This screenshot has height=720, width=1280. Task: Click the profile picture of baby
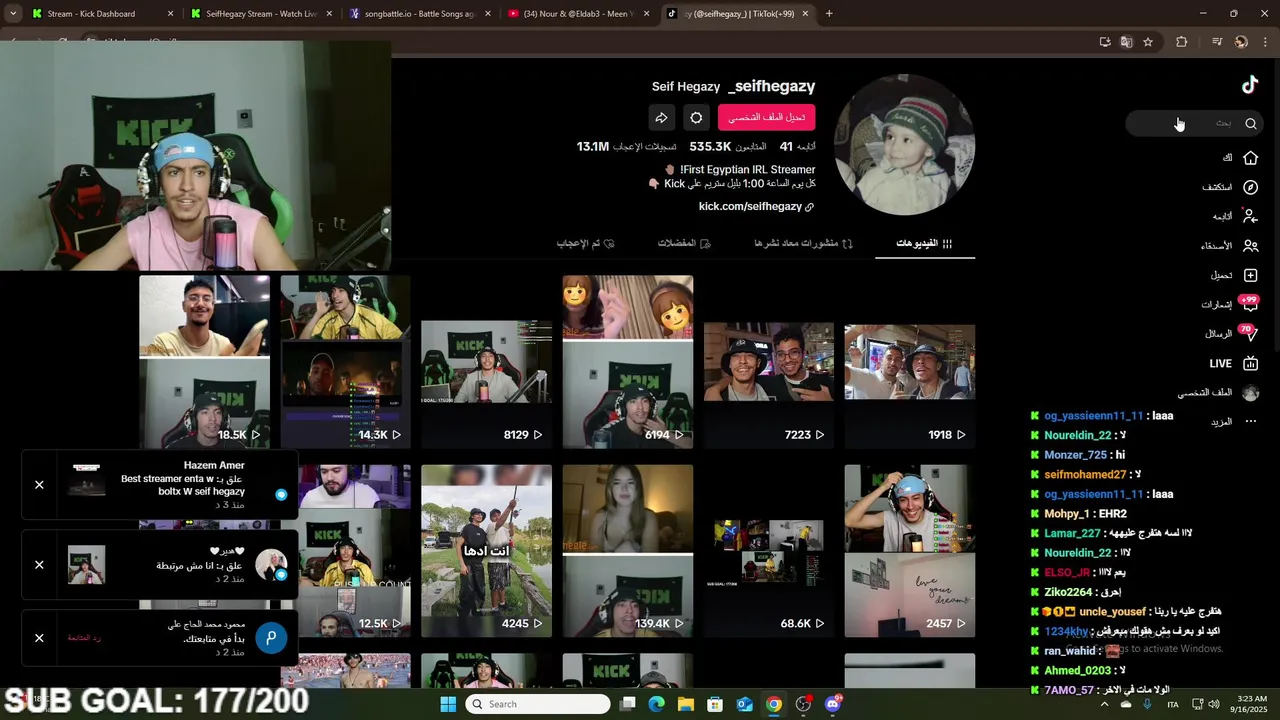pos(904,145)
